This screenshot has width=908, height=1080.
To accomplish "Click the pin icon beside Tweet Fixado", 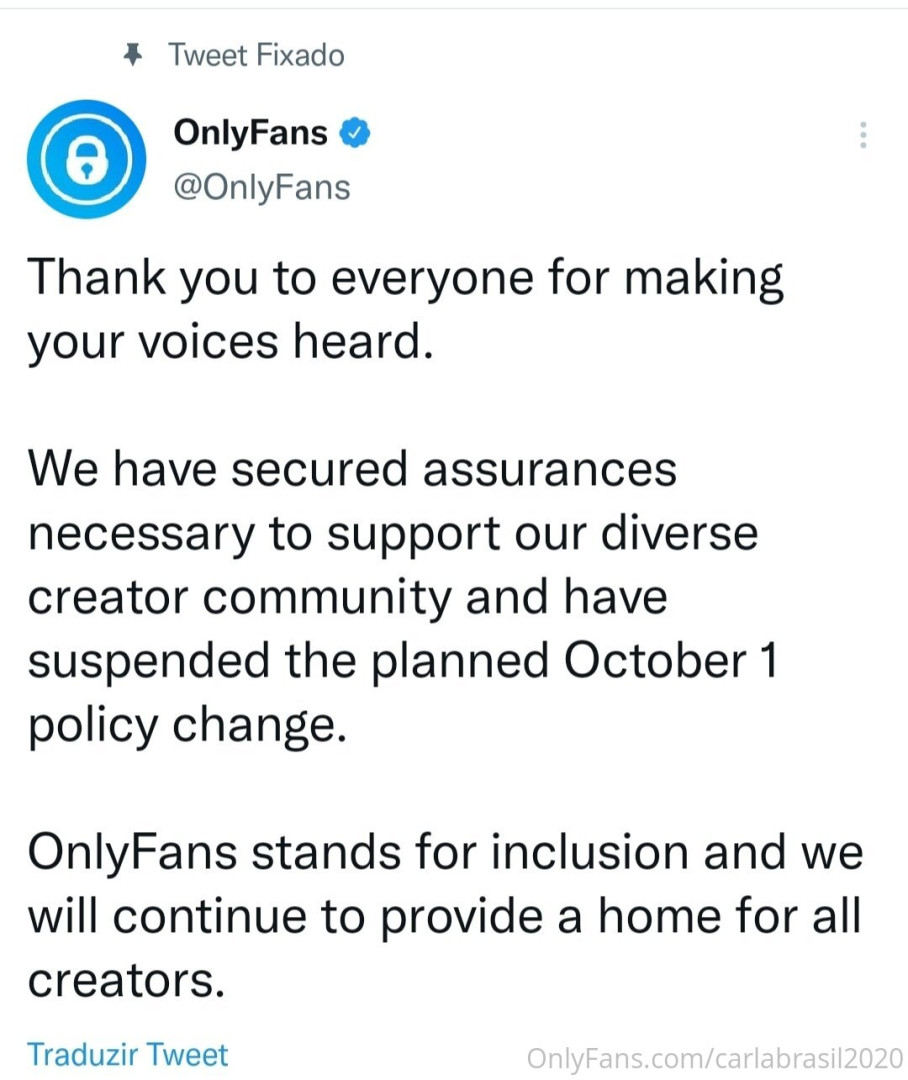I will tap(132, 54).
